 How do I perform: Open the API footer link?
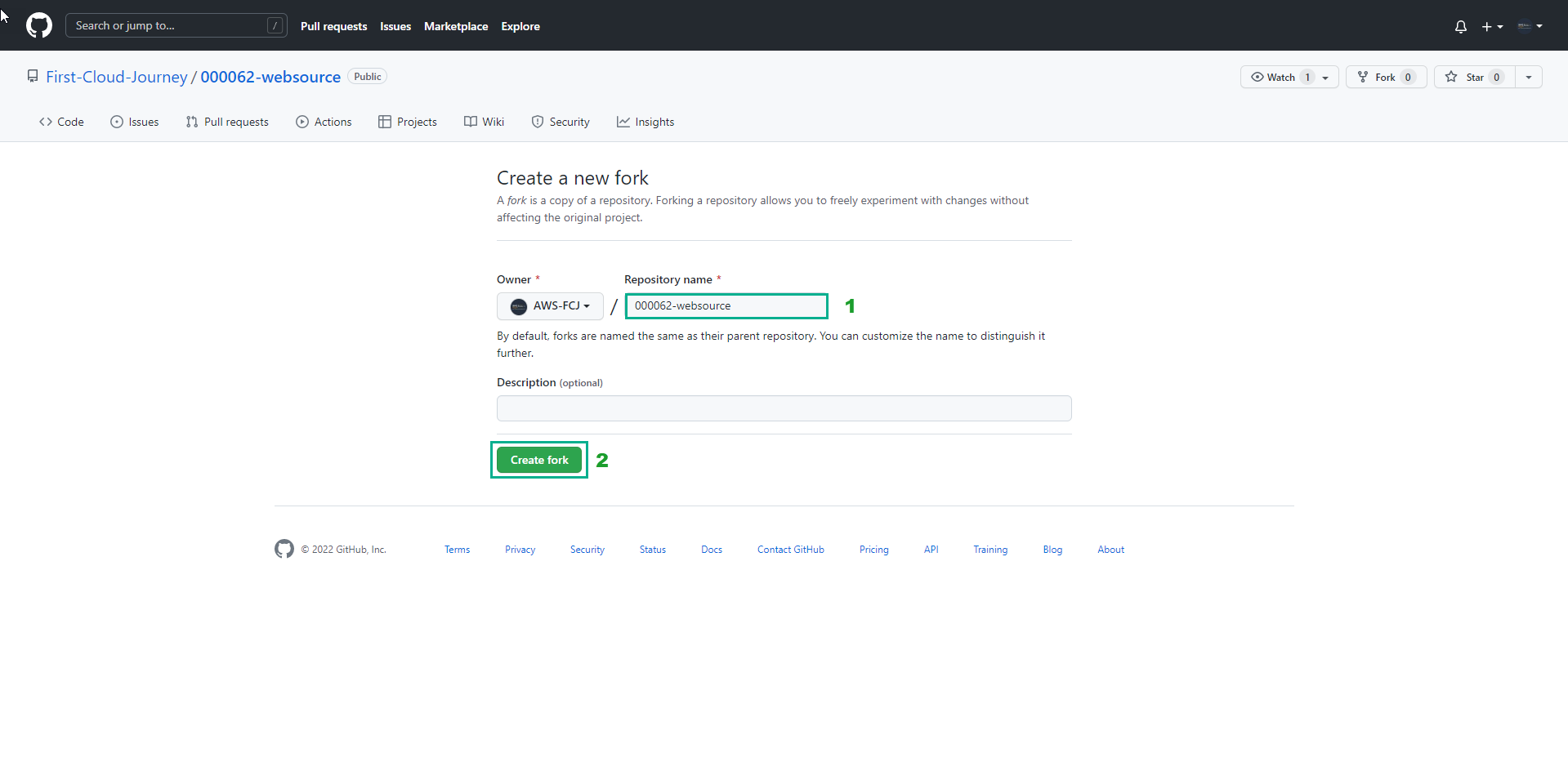tap(931, 550)
